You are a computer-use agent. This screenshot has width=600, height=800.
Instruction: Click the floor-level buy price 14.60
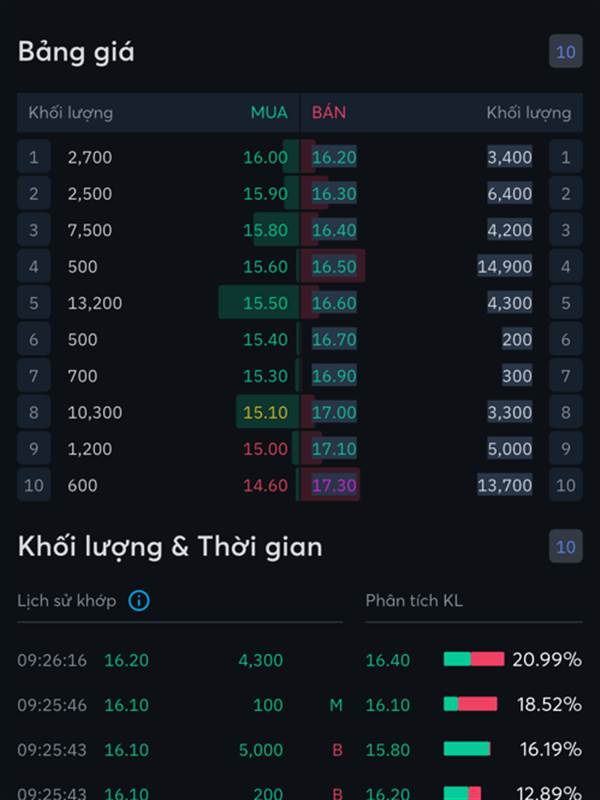click(265, 485)
